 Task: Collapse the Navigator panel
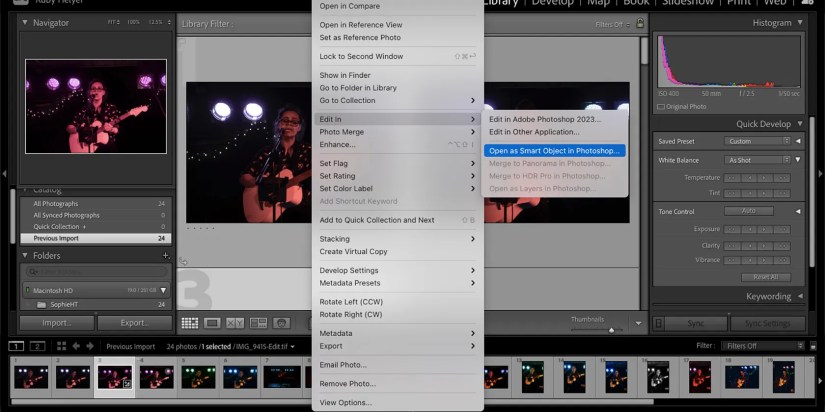(25, 23)
